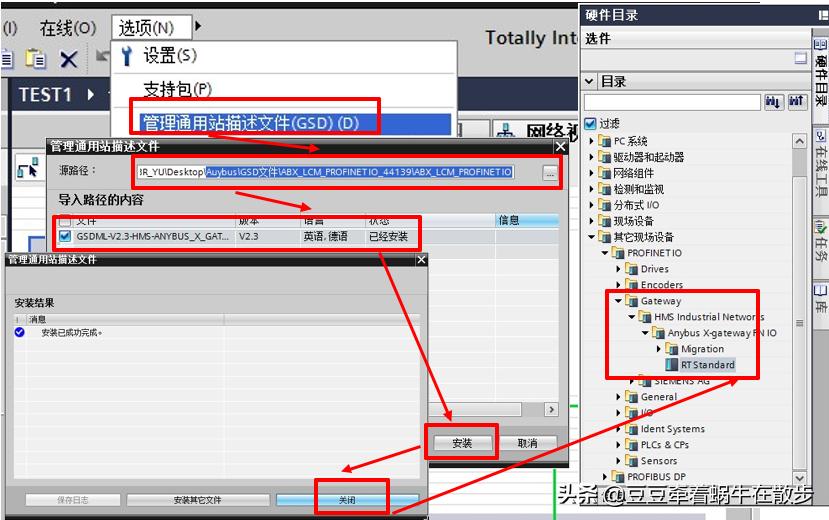The height and width of the screenshot is (520, 829).
Task: Open the 在线工具 side tab
Action: pos(821,164)
